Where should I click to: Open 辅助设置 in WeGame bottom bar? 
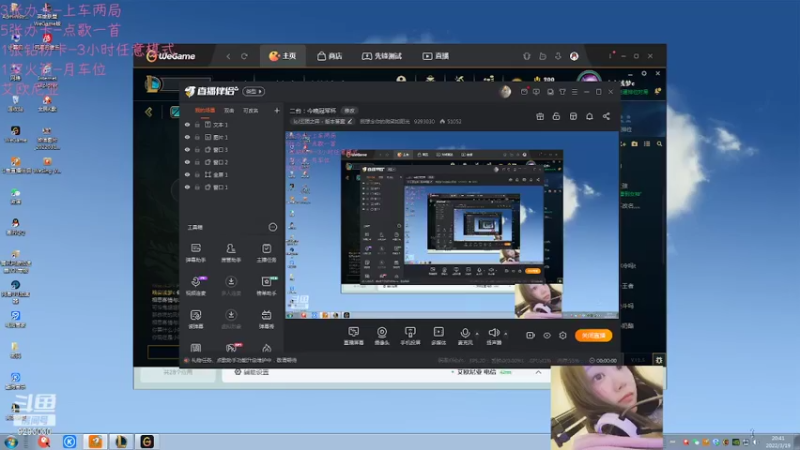pos(252,372)
